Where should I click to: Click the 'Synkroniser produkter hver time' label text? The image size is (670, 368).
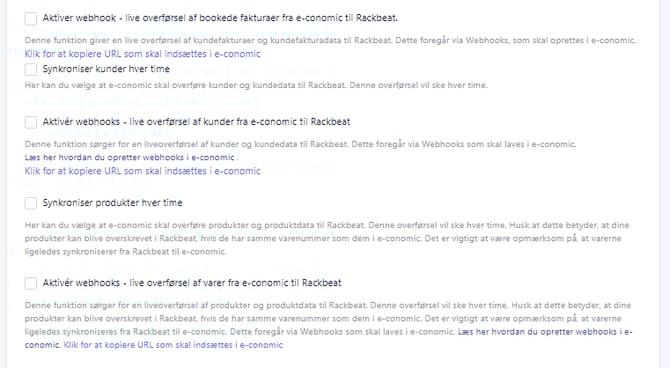pyautogui.click(x=112, y=203)
